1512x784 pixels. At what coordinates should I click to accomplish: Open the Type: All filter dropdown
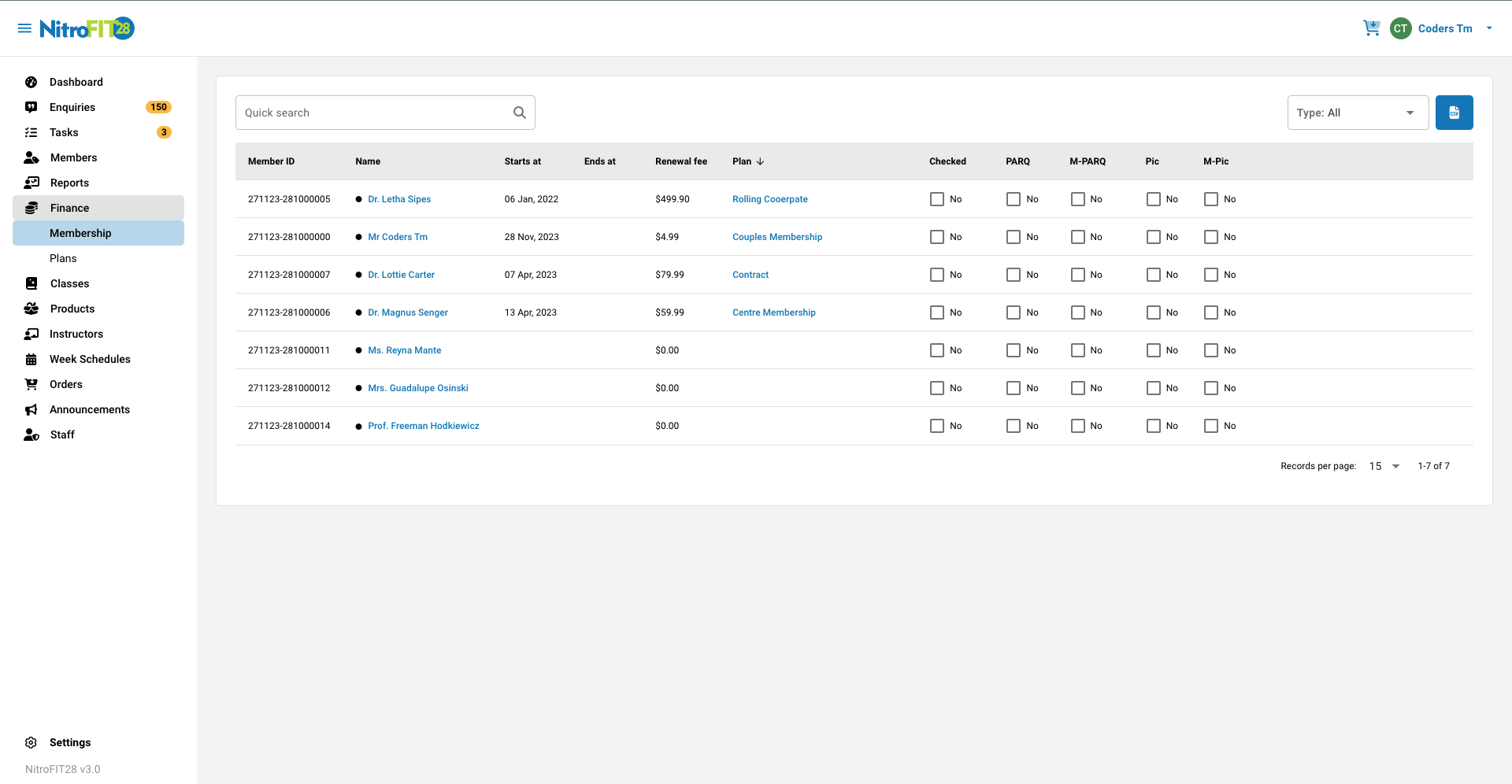[x=1357, y=113]
